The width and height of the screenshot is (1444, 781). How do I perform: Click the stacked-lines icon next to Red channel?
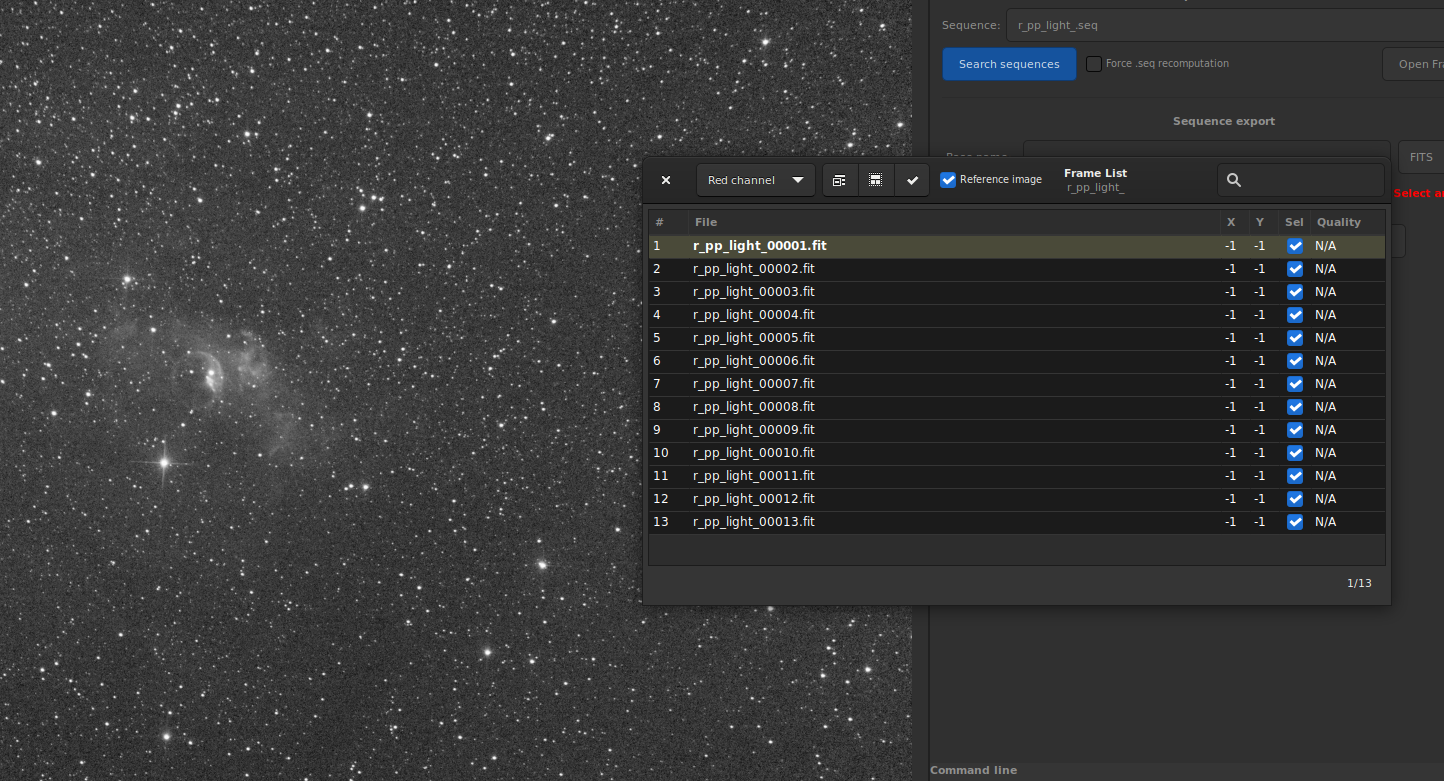(x=839, y=180)
